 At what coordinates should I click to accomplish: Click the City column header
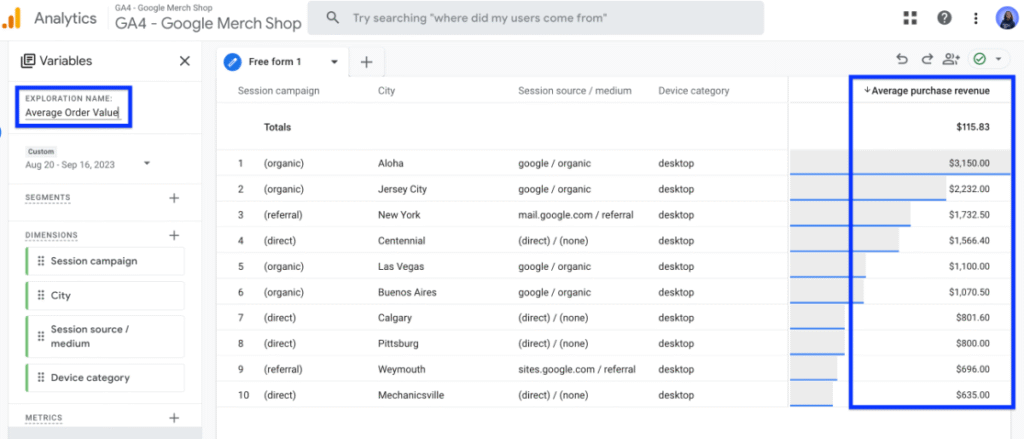387,91
